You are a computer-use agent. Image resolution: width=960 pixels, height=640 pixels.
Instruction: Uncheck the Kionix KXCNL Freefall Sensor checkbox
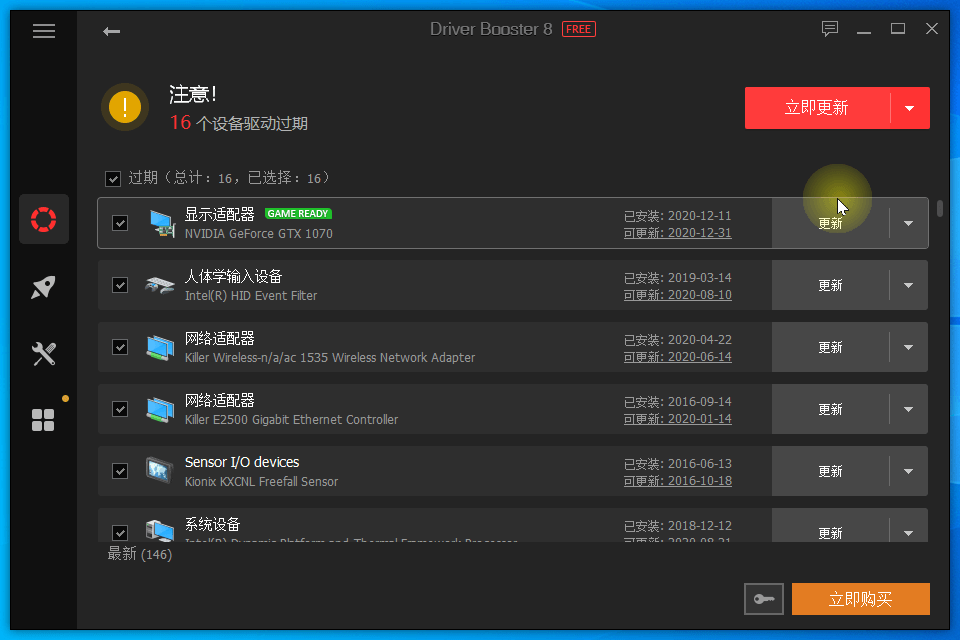coord(120,471)
